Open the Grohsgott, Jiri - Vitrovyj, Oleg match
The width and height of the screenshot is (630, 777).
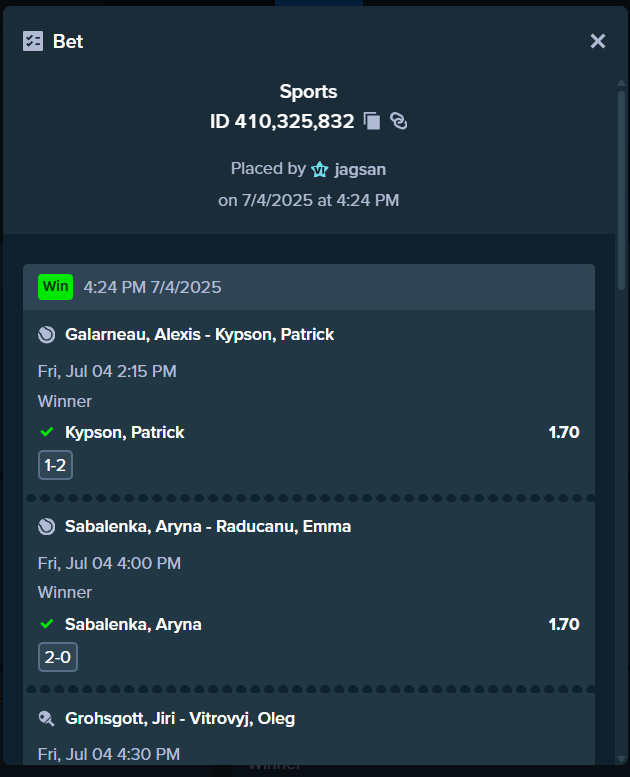(180, 718)
